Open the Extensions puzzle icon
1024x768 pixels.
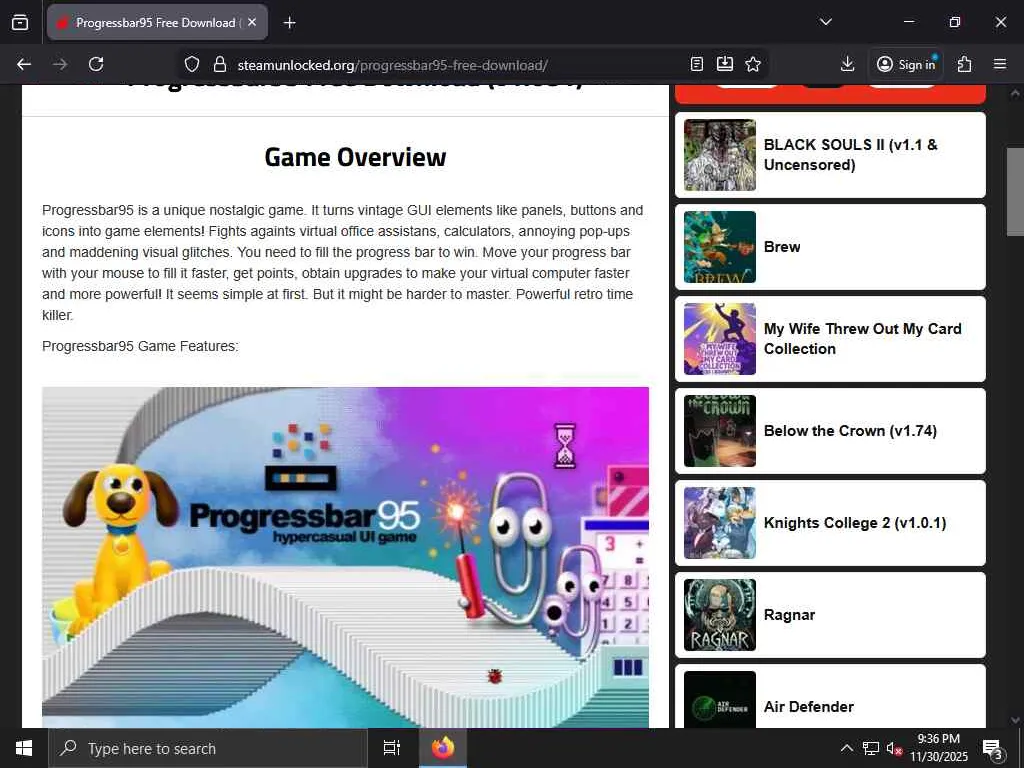[964, 64]
